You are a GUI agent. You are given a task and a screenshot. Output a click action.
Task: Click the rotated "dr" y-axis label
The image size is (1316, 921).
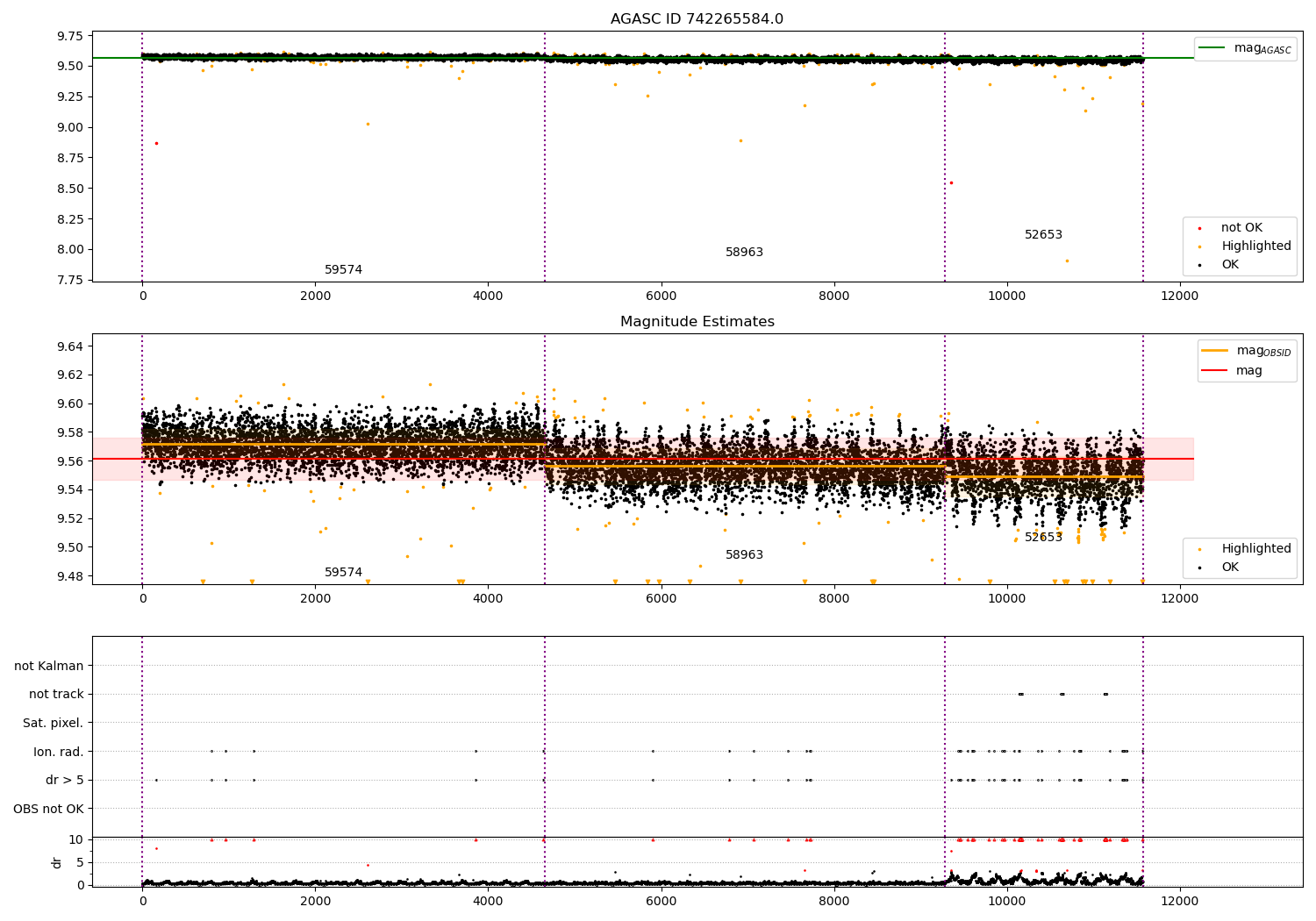point(57,862)
